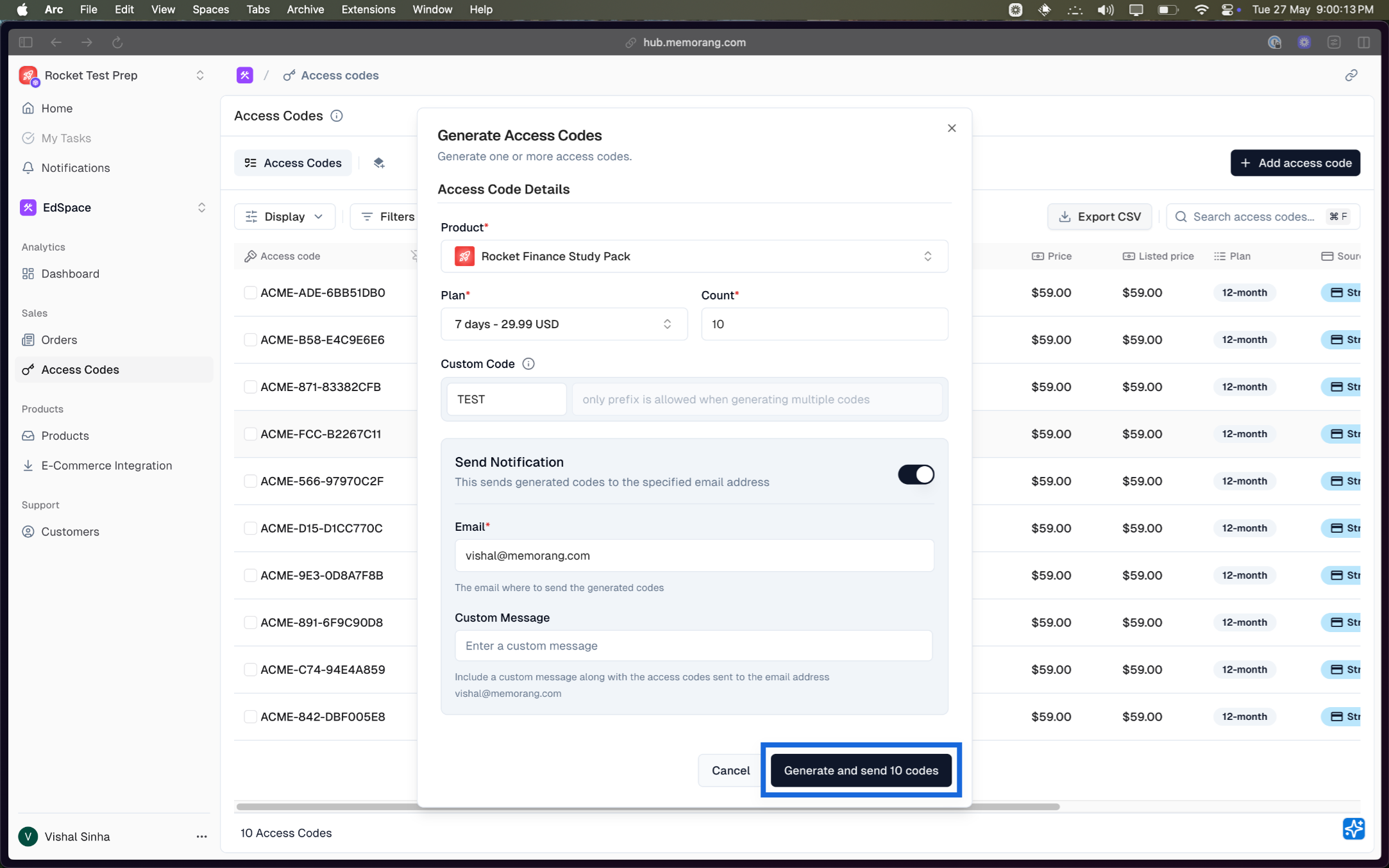The height and width of the screenshot is (868, 1389).
Task: Open E-Commerce Integration in sidebar
Action: click(x=106, y=465)
